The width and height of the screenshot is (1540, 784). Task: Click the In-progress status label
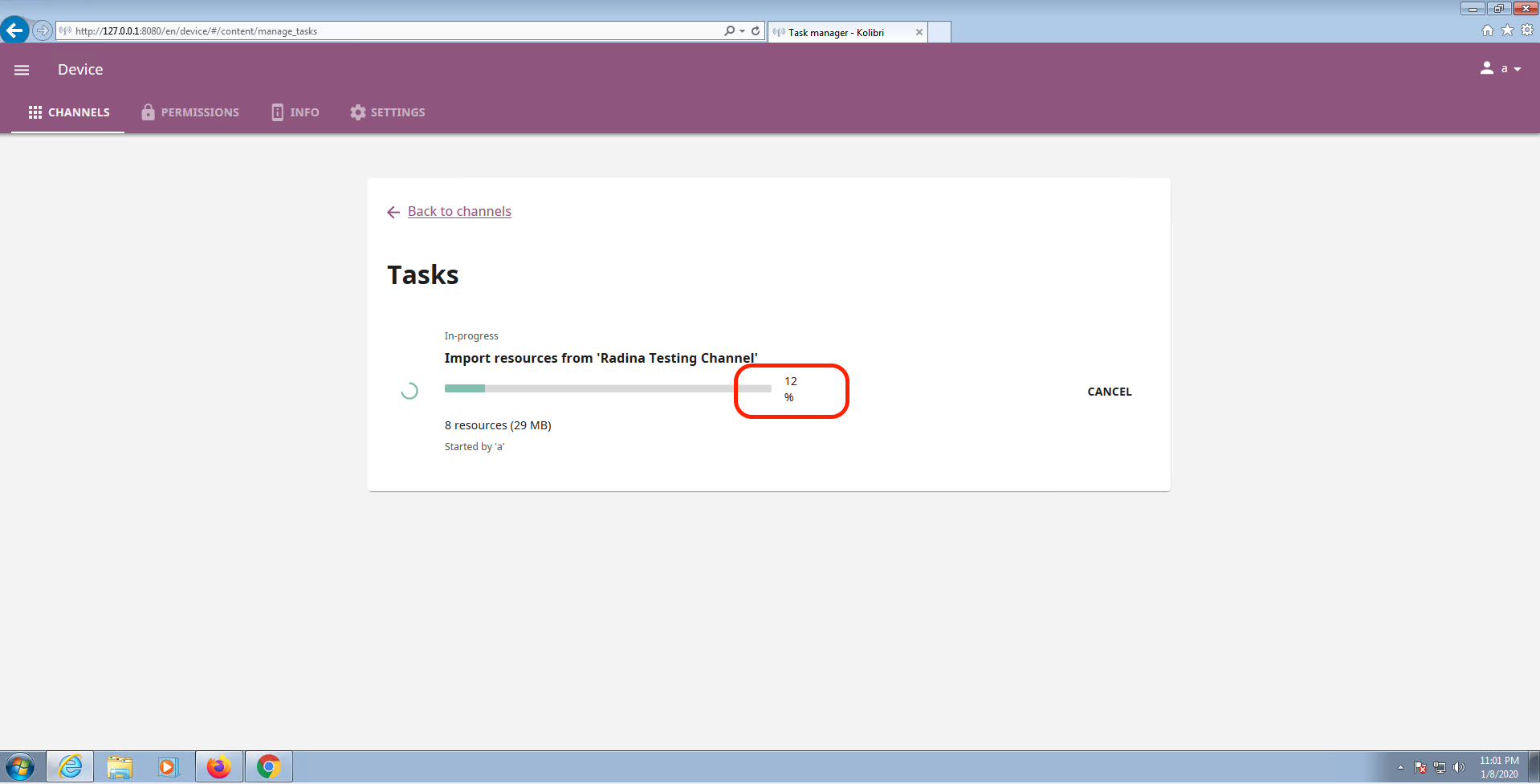[471, 336]
